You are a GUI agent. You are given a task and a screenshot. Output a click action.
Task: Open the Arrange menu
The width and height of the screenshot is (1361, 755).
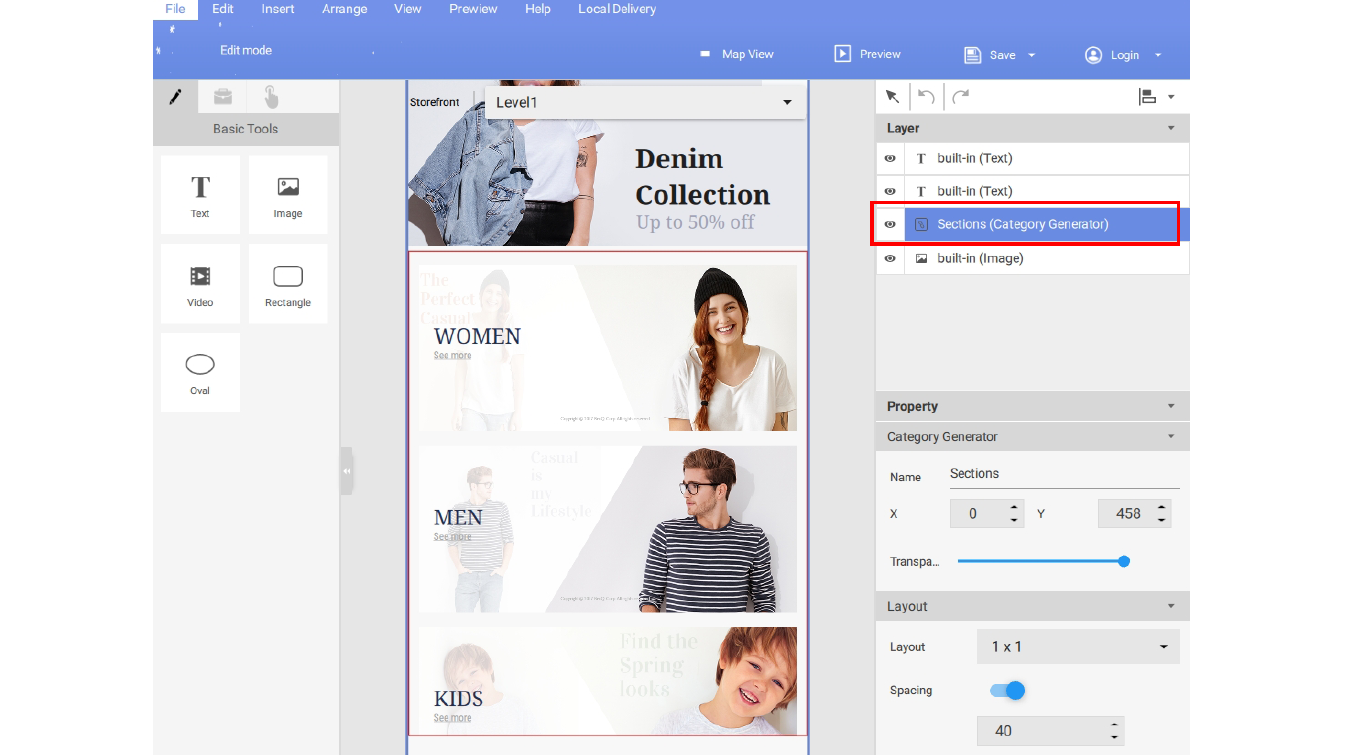point(344,9)
